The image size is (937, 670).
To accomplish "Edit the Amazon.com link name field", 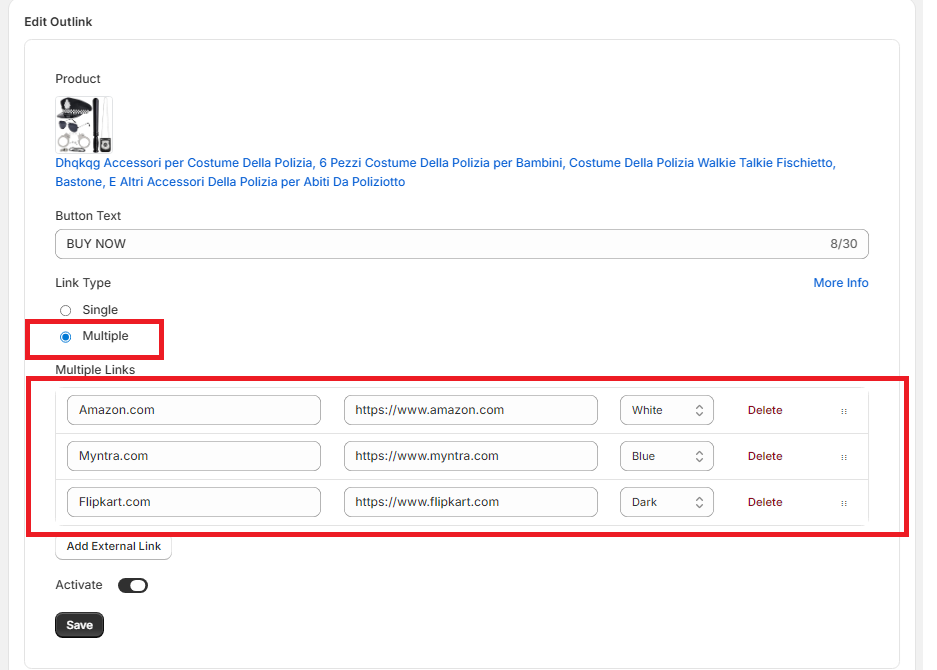I will coord(194,410).
